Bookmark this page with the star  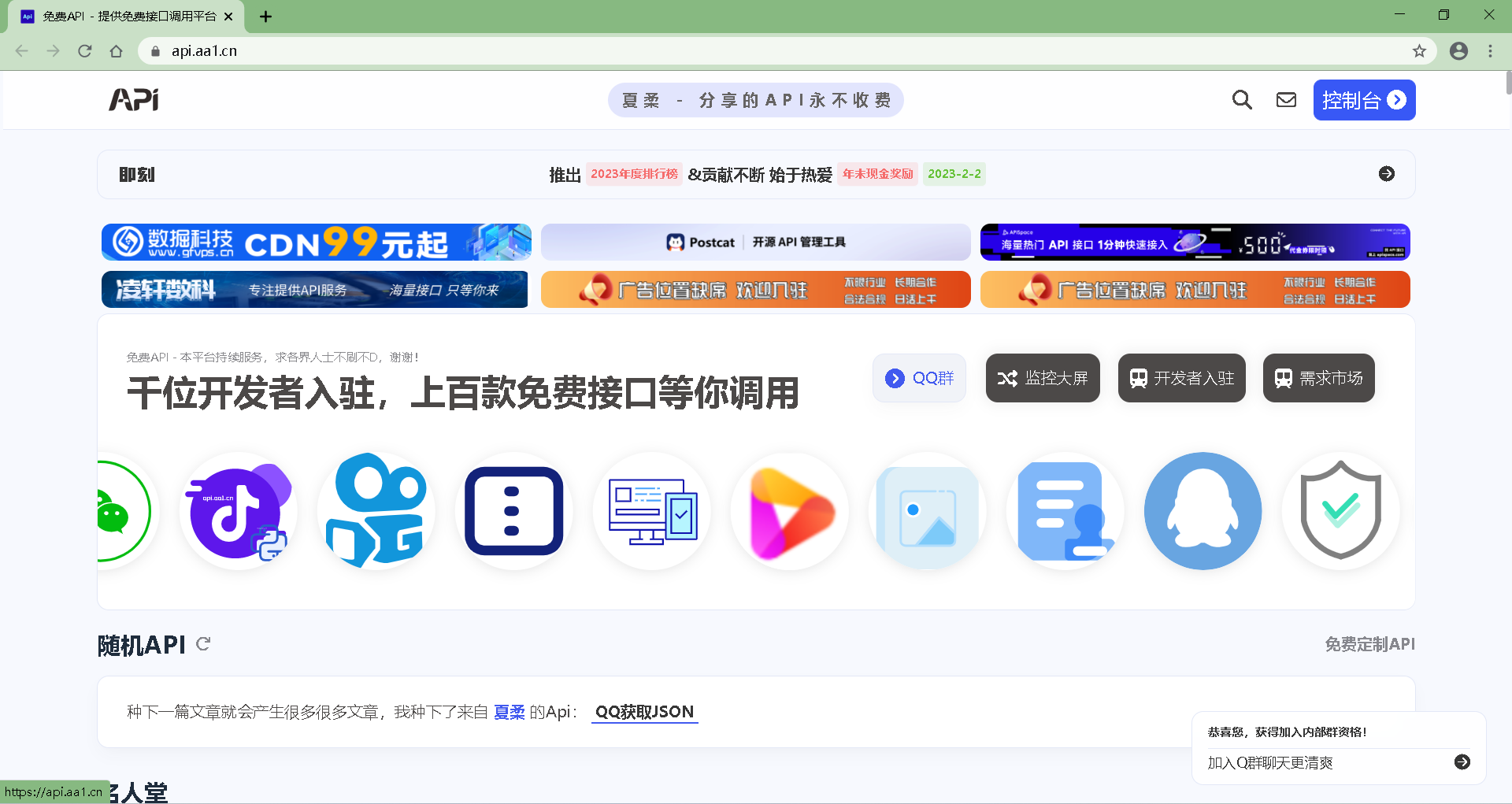click(x=1419, y=51)
